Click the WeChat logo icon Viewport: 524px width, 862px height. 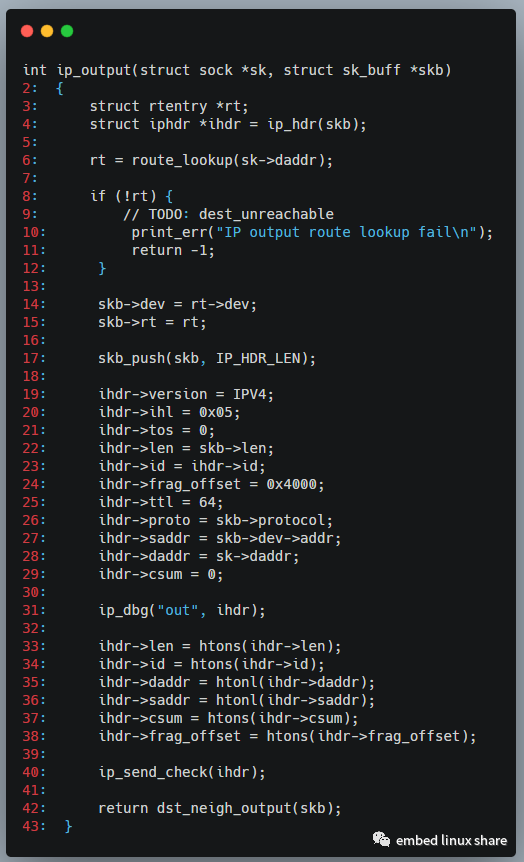click(x=381, y=839)
